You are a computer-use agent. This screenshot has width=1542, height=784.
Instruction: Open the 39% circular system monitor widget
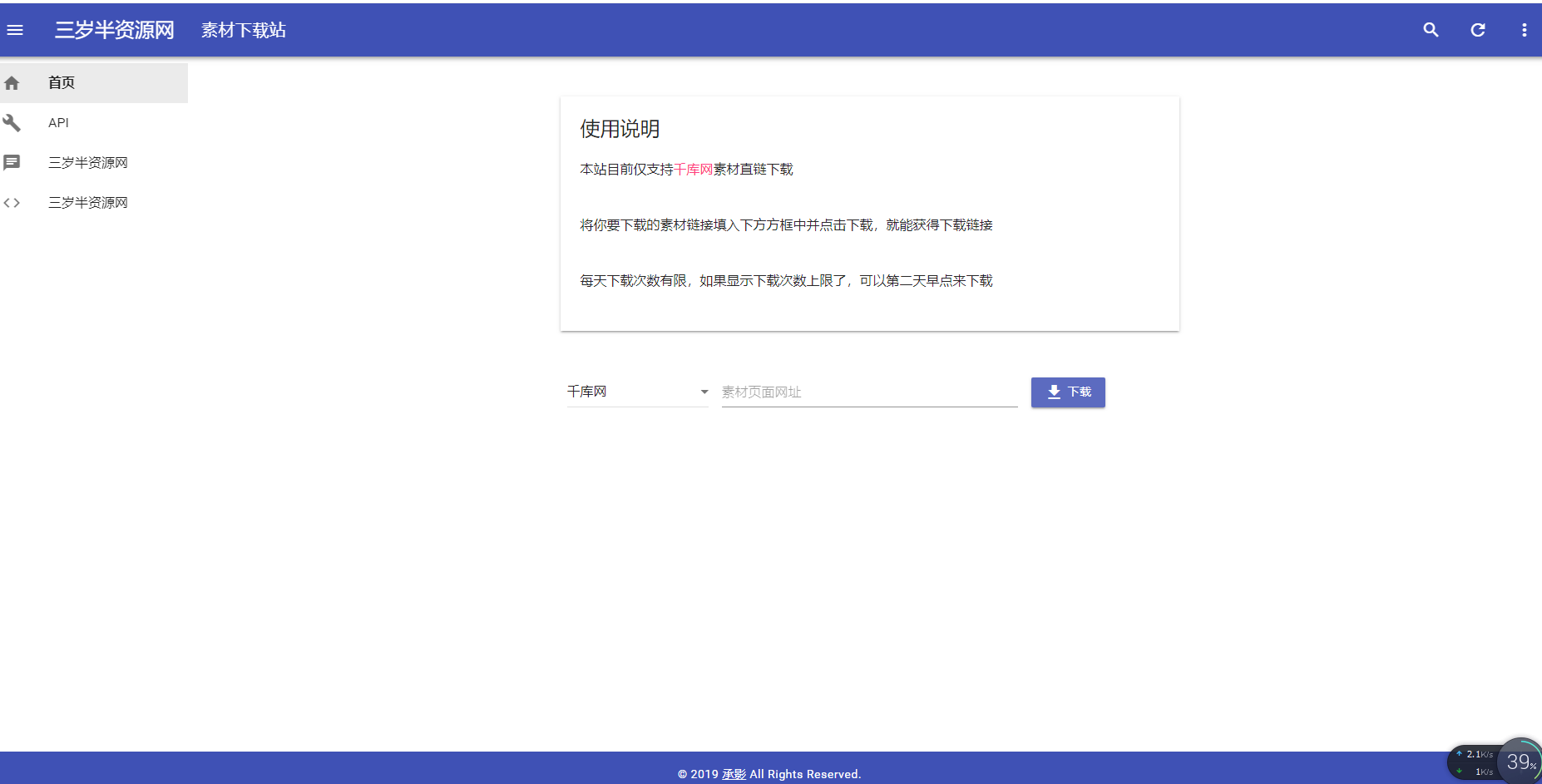[x=1520, y=762]
